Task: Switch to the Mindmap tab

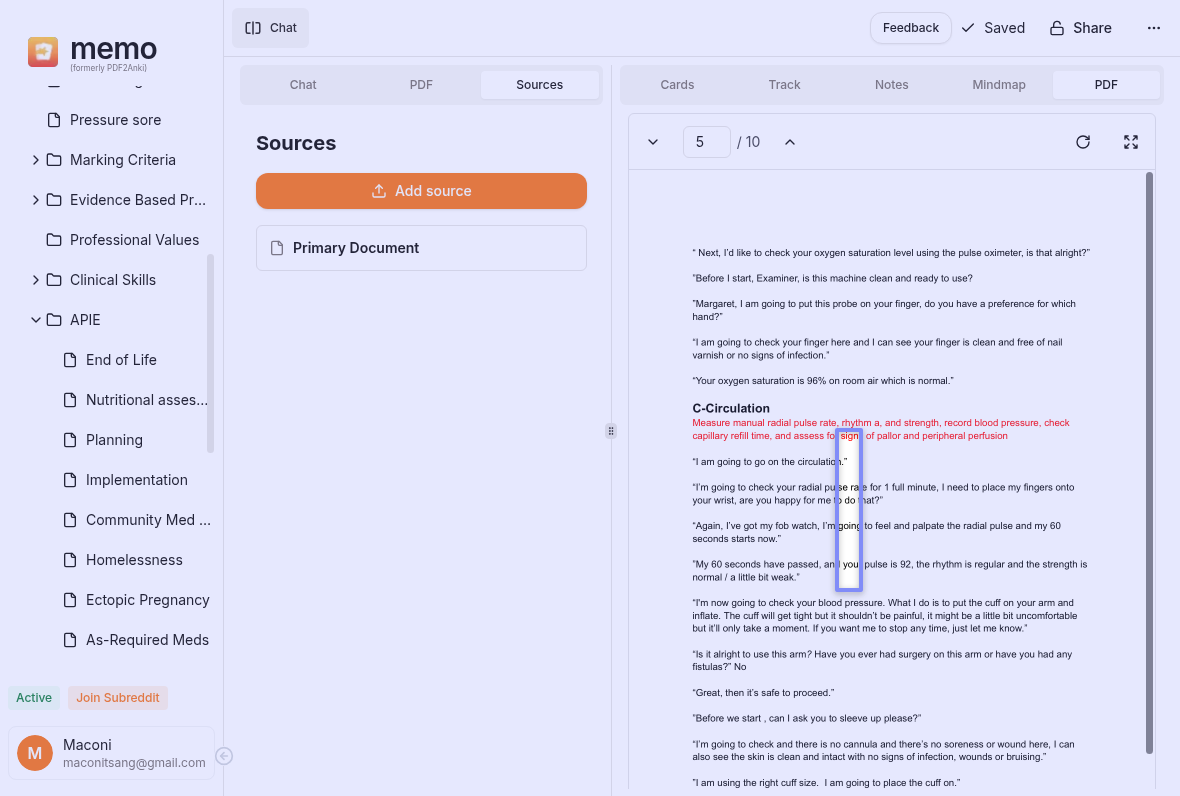Action: (998, 85)
